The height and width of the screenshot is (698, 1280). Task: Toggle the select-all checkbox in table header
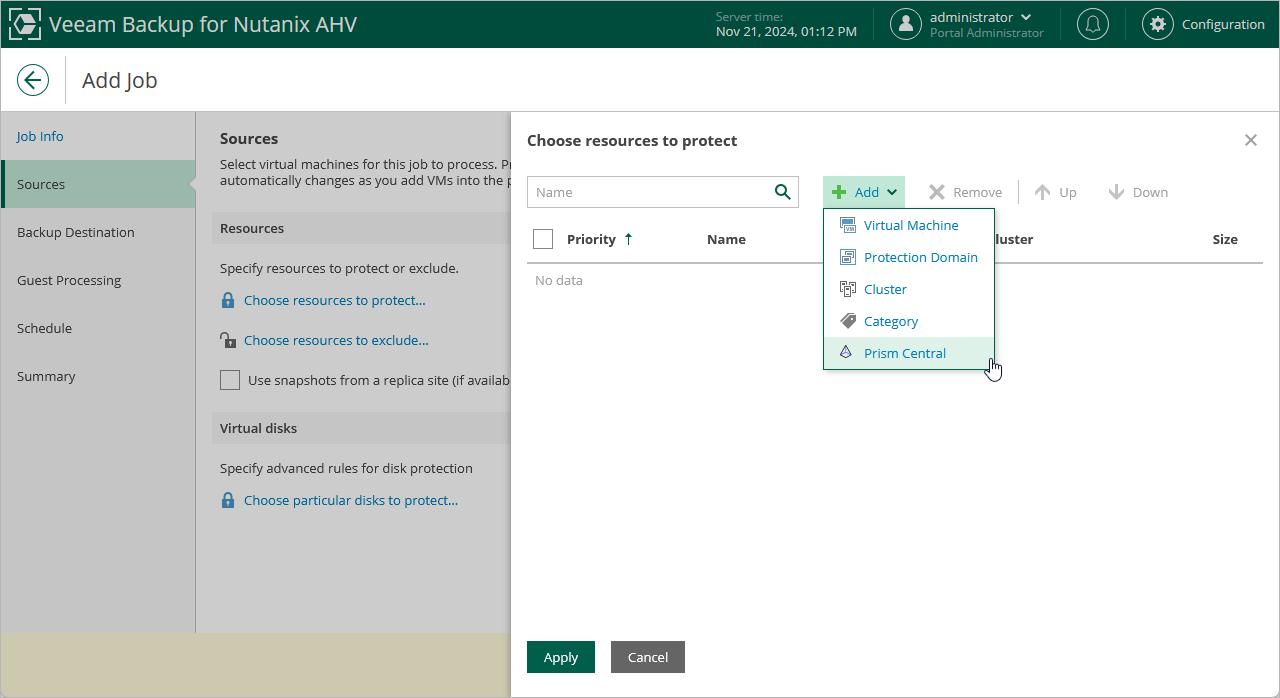(x=543, y=239)
